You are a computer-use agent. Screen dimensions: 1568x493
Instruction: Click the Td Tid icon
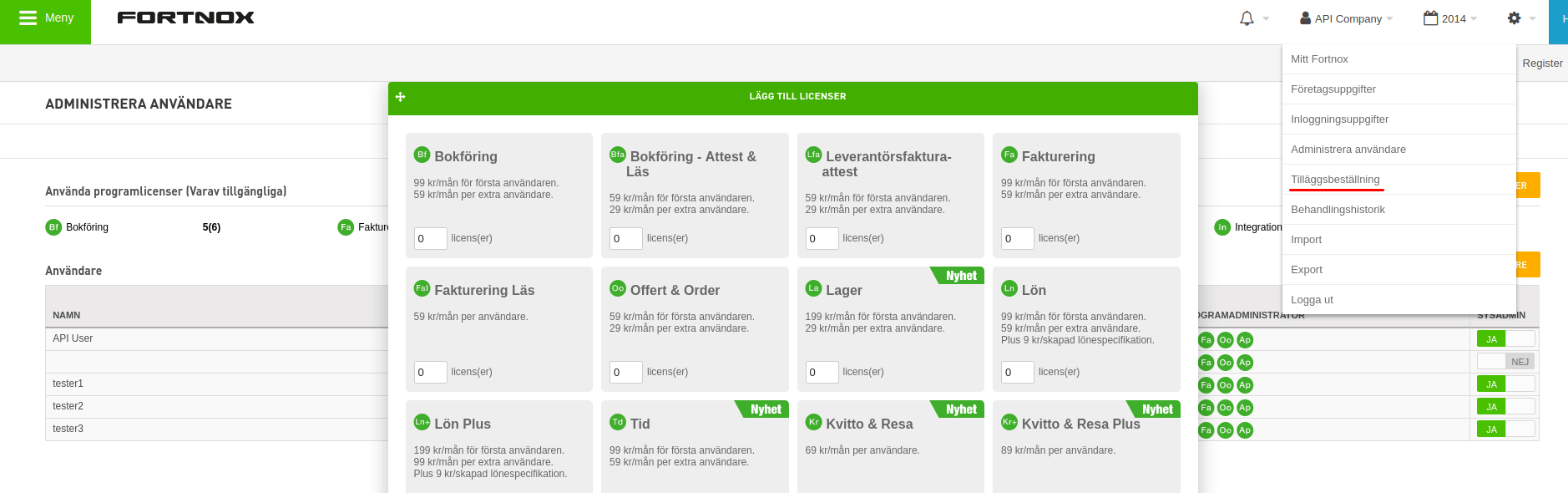[x=618, y=422]
